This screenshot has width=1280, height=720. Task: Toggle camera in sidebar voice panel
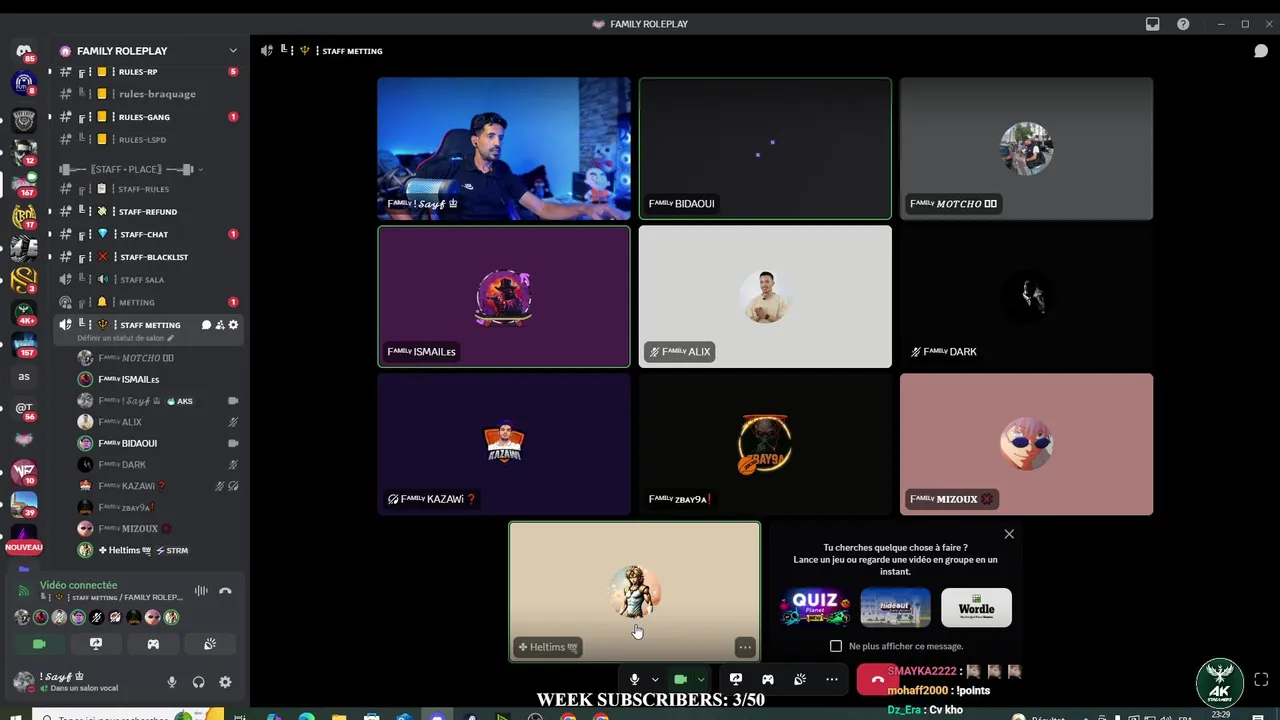click(x=39, y=644)
